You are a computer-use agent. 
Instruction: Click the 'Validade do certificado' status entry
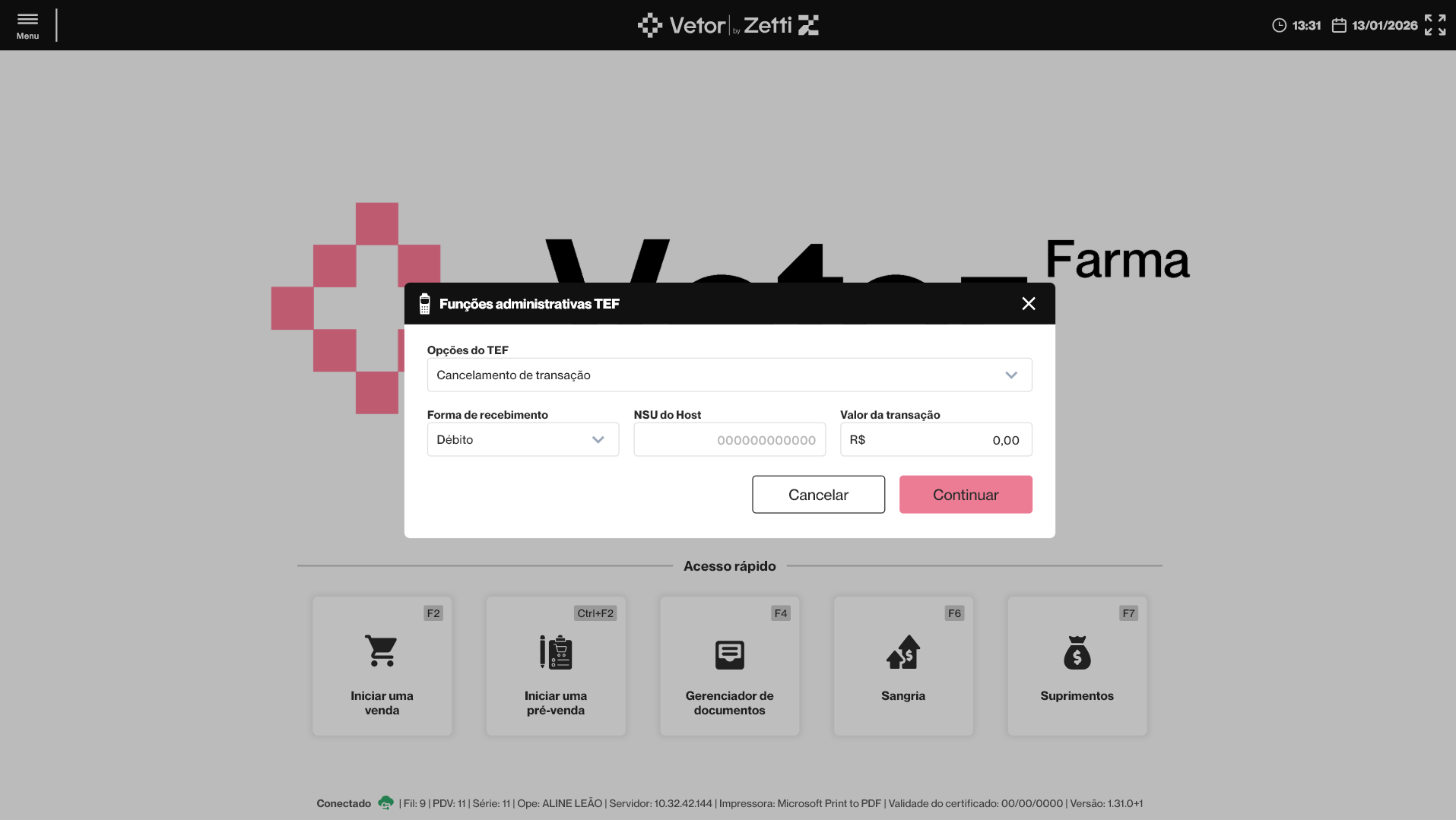975,803
